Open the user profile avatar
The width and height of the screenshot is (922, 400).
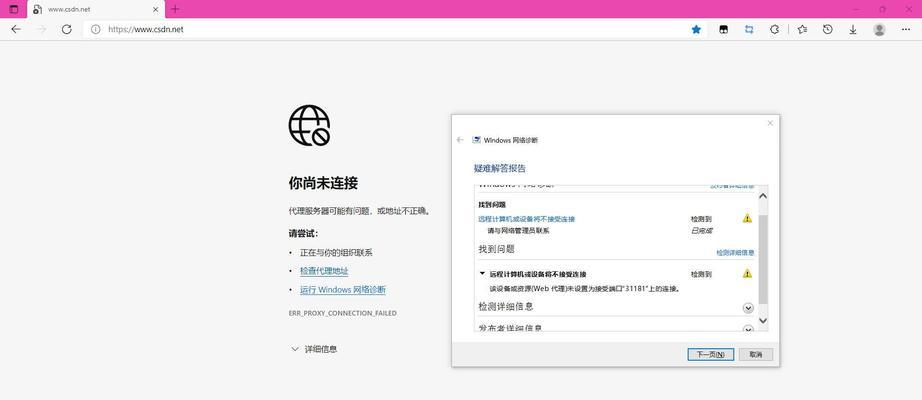[x=879, y=29]
